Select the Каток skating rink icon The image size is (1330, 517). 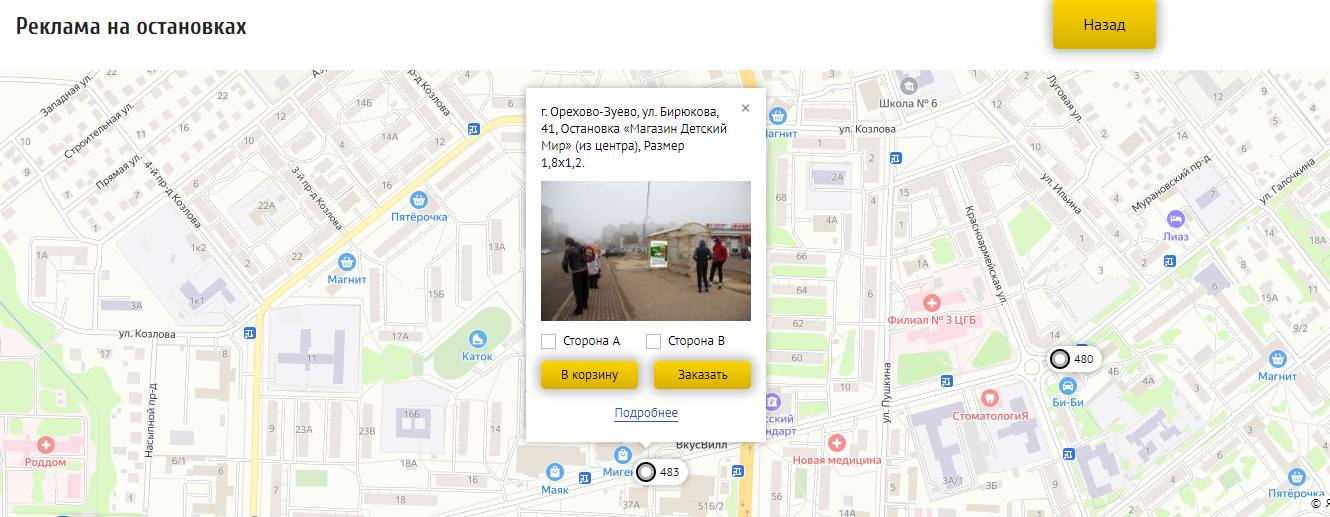pyautogui.click(x=477, y=340)
